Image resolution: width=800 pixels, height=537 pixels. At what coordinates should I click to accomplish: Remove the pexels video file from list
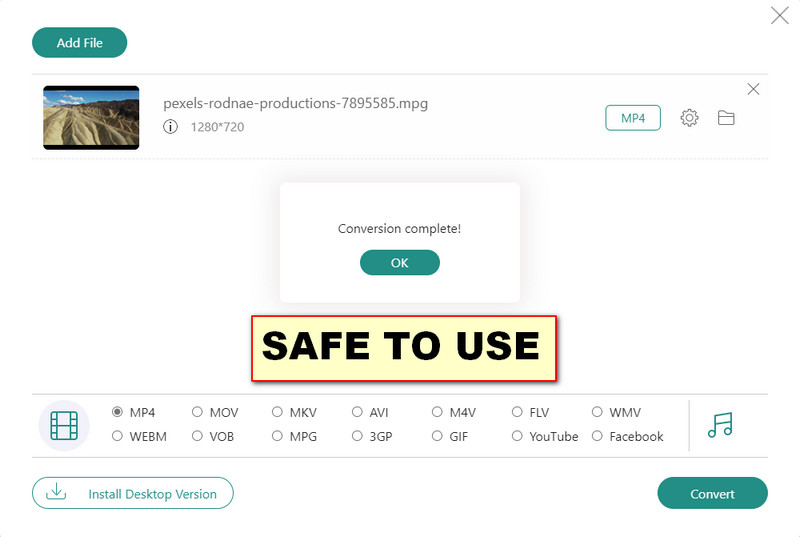tap(753, 89)
